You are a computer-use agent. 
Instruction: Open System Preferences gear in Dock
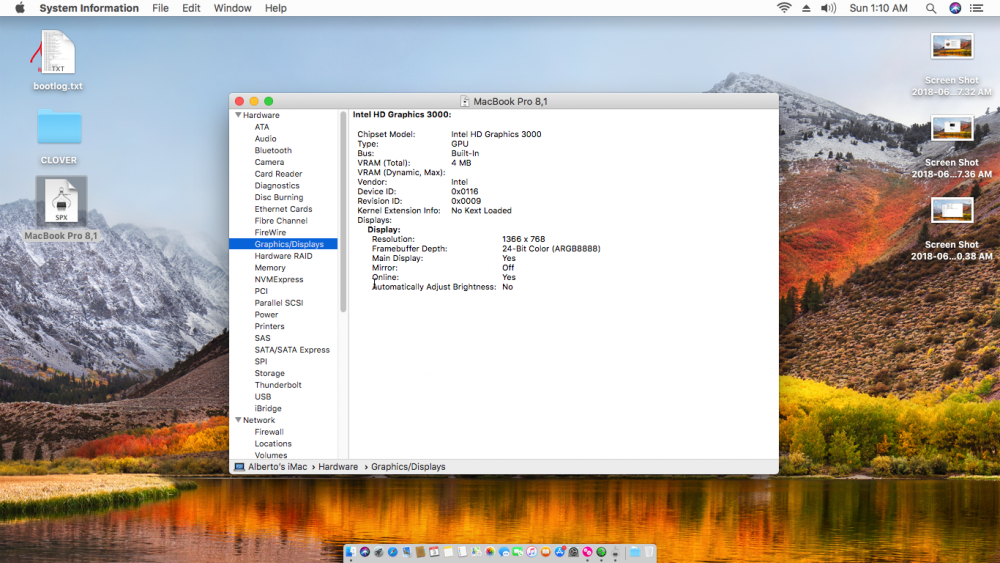pyautogui.click(x=573, y=552)
